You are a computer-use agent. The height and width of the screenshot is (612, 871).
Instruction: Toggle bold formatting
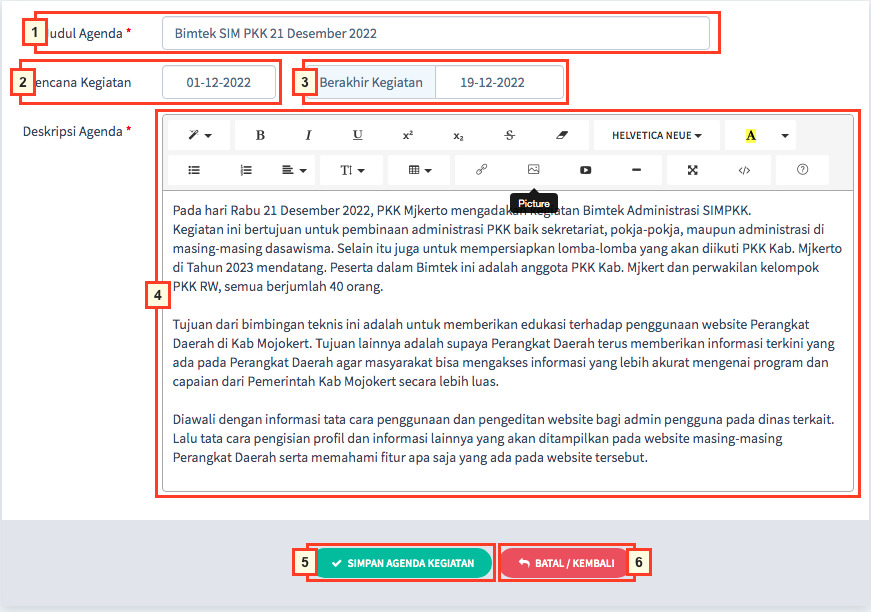click(259, 134)
